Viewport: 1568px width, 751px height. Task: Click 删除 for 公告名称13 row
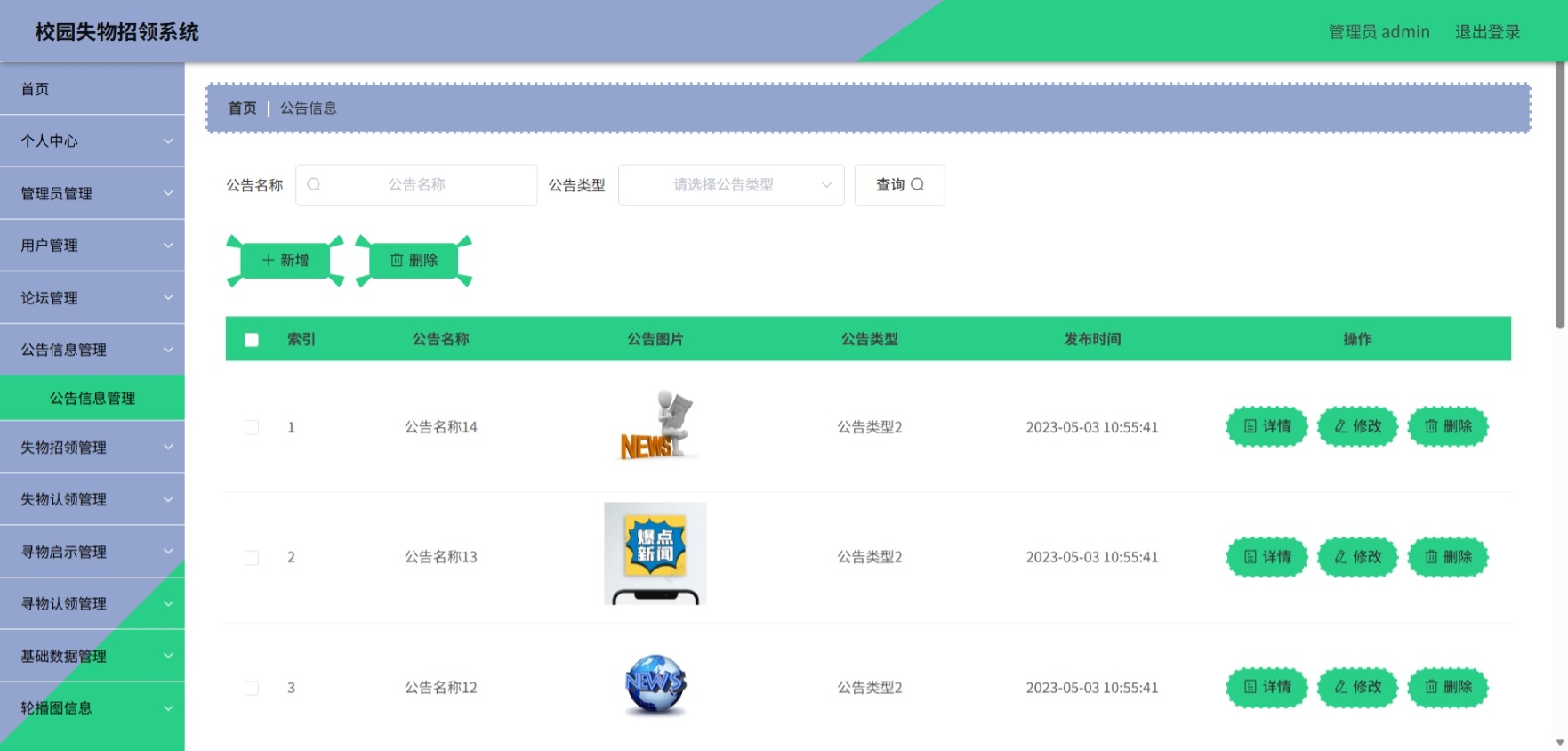(1448, 557)
